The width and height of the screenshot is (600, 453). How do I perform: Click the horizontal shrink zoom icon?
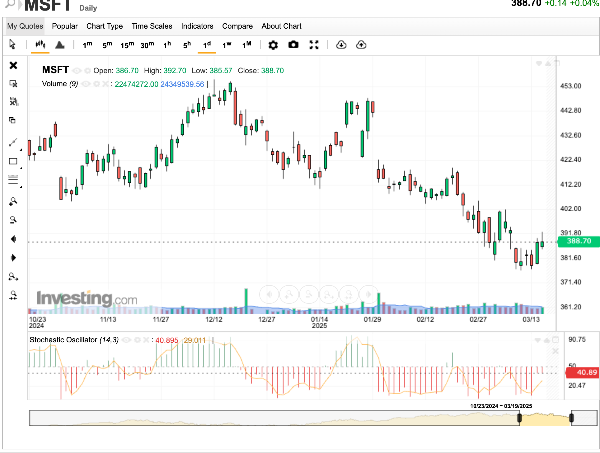(13, 295)
